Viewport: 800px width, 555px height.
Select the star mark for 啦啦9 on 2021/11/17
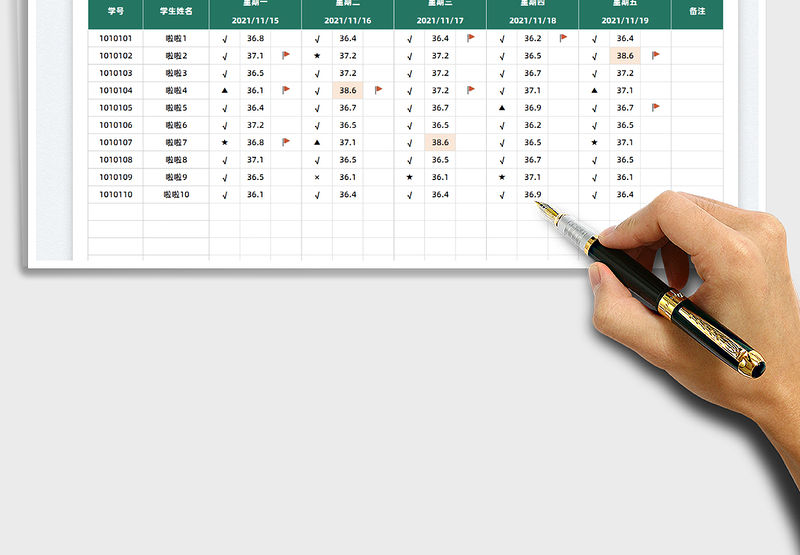click(409, 178)
